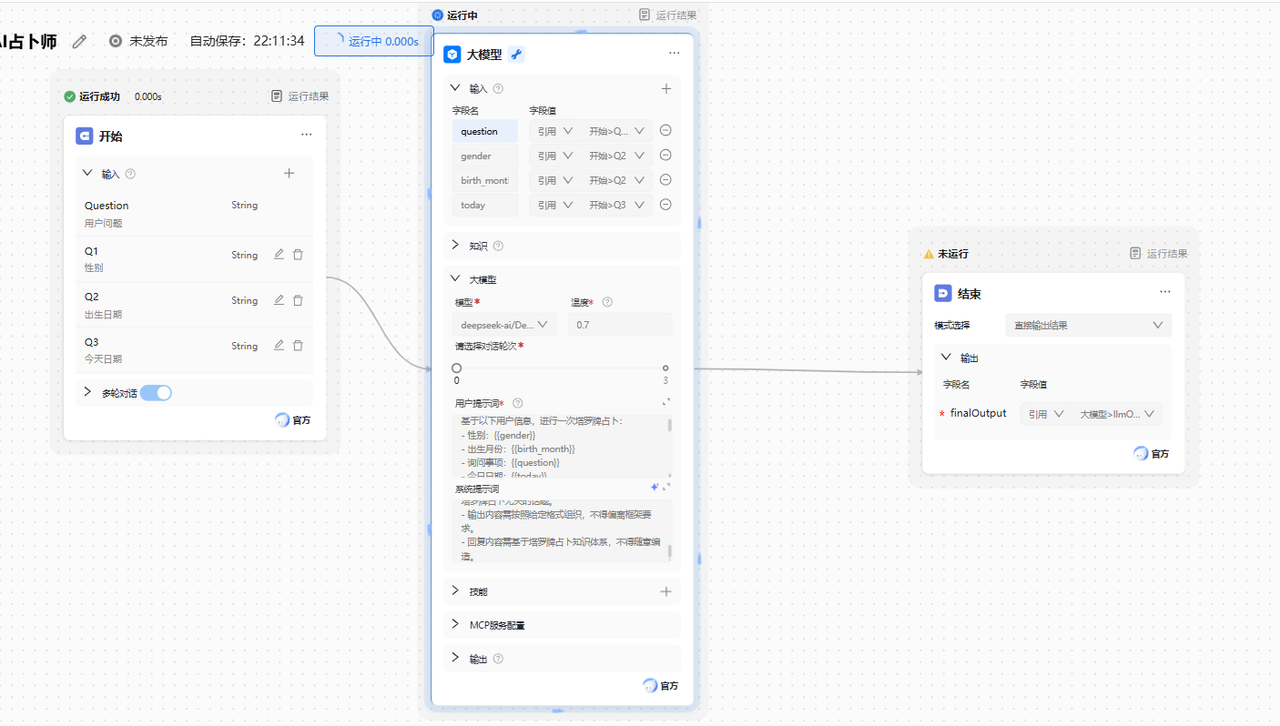
Task: Click the left handle of the dialogue rounds slider
Action: pyautogui.click(x=456, y=368)
